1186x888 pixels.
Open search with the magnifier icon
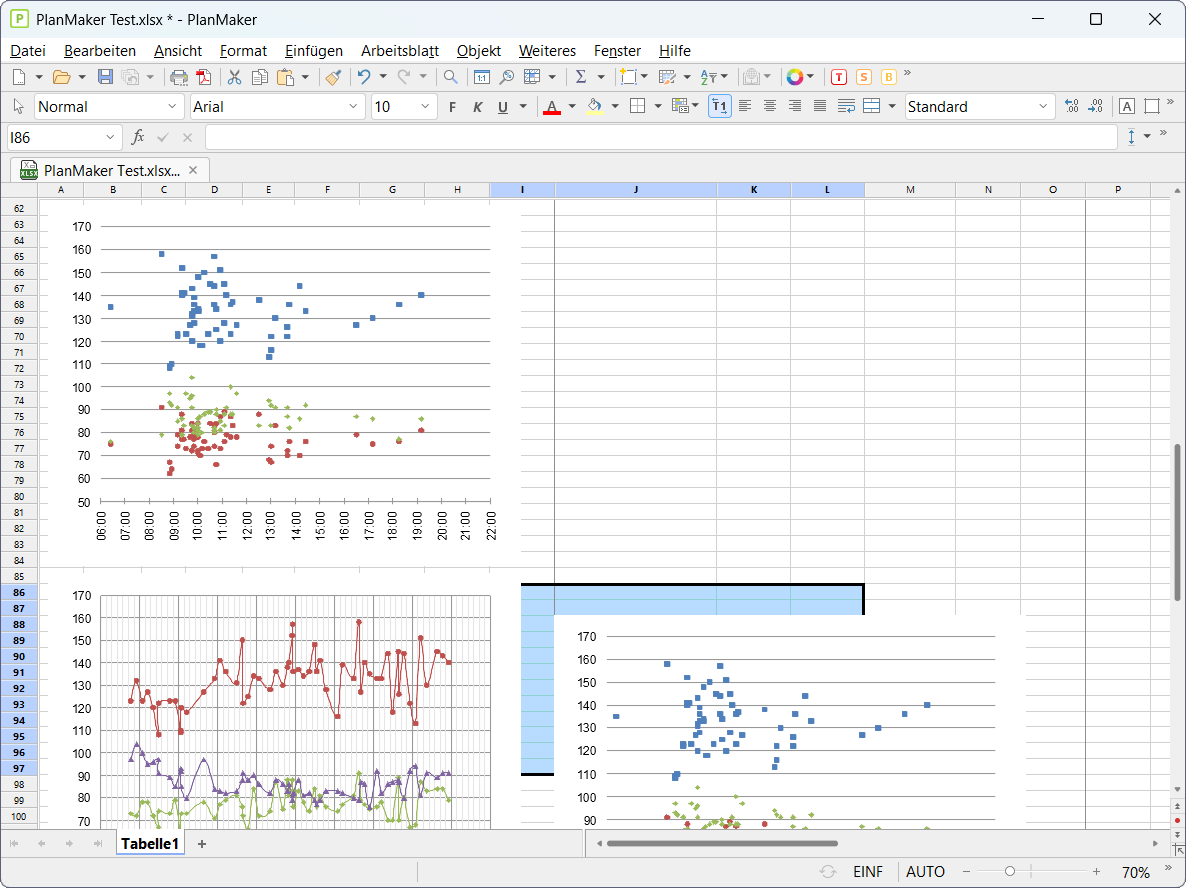[x=451, y=76]
